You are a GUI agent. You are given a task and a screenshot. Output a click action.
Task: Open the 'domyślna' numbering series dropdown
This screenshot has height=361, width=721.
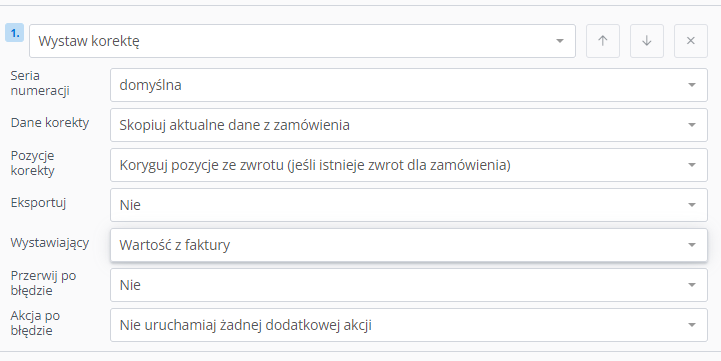point(409,85)
